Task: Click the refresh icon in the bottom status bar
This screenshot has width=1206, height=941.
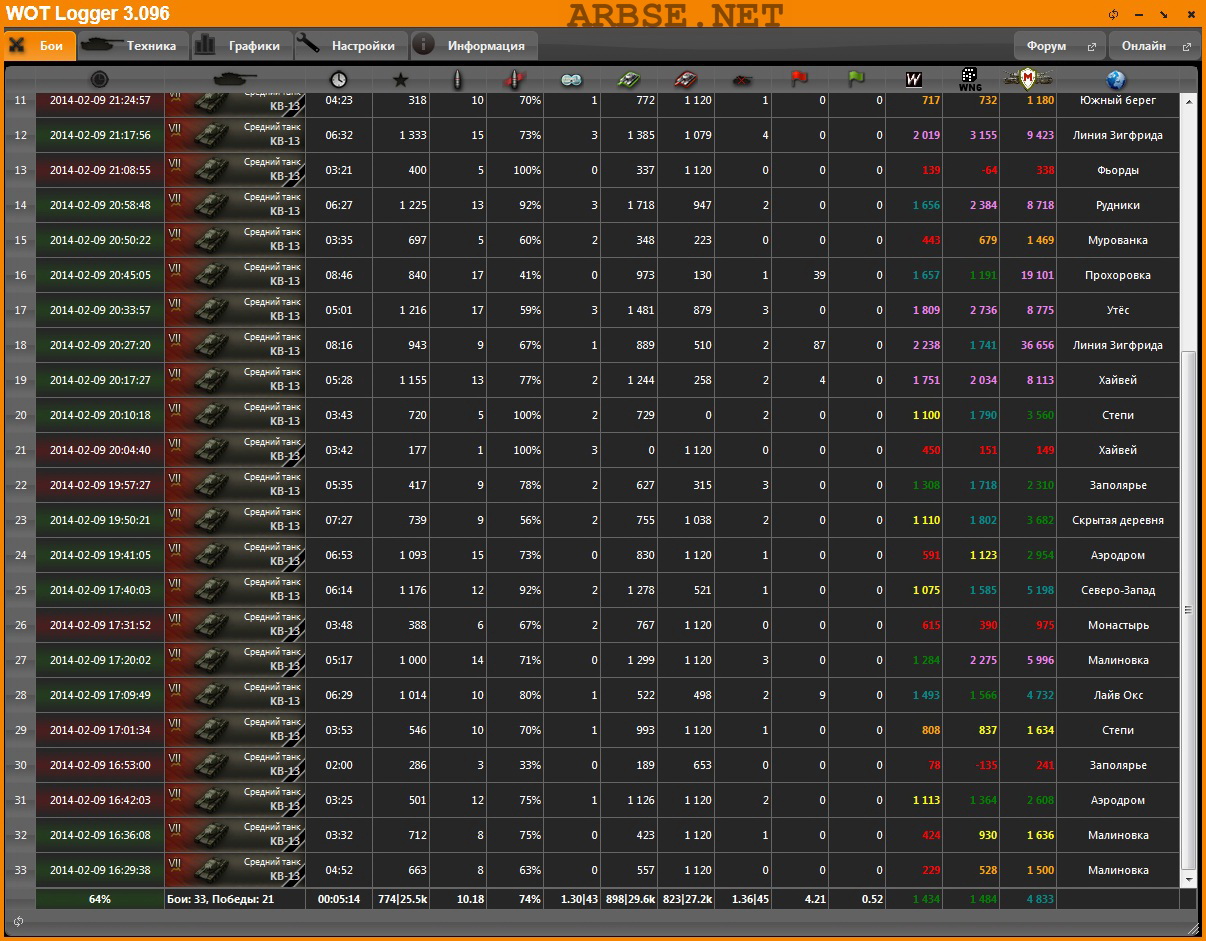Action: [18, 920]
